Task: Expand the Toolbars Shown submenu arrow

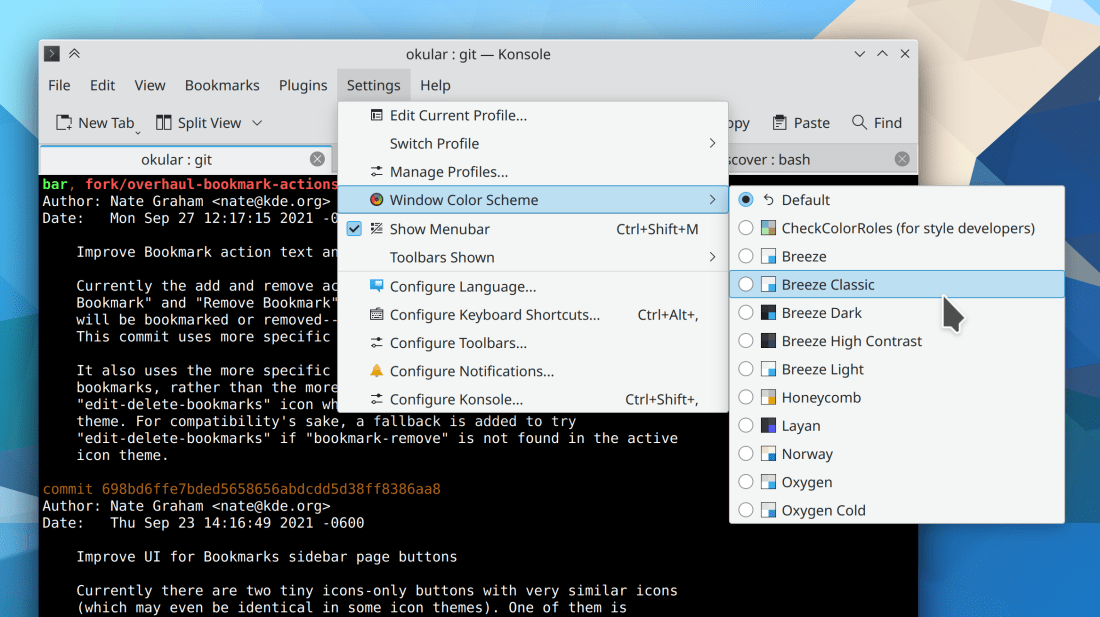Action: point(712,257)
